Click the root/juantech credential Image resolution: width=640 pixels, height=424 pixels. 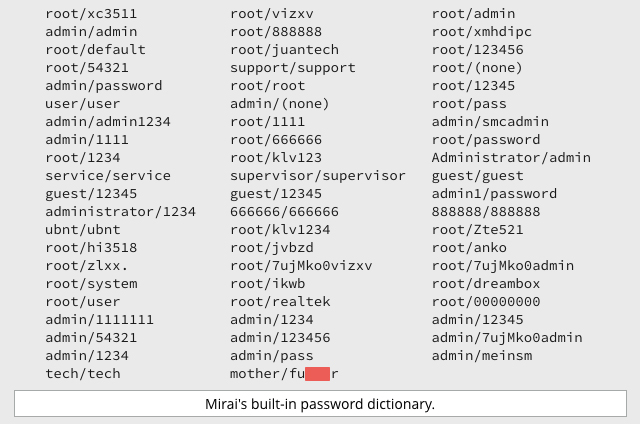point(284,50)
